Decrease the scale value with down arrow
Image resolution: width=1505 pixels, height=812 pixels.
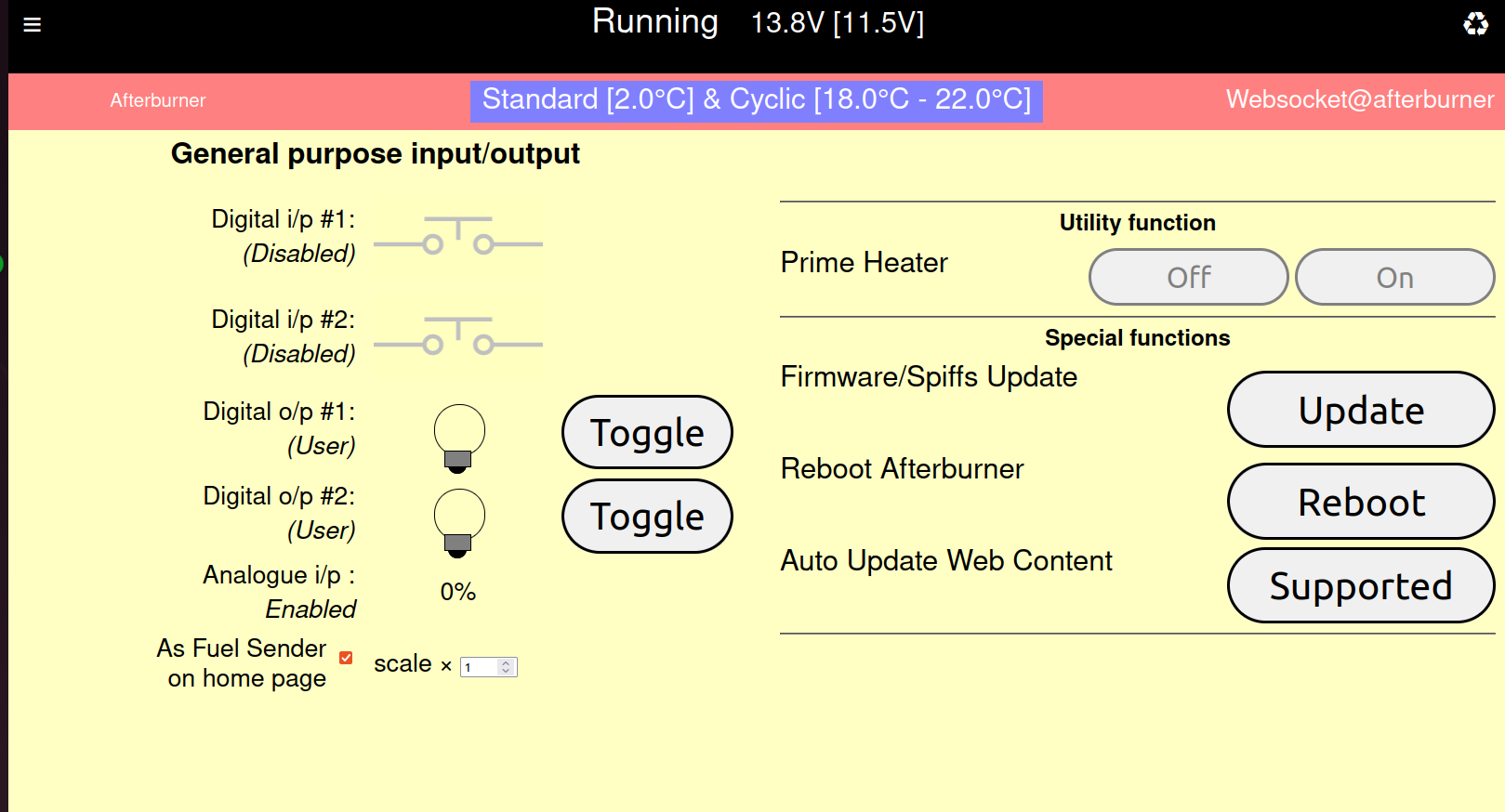pos(506,671)
